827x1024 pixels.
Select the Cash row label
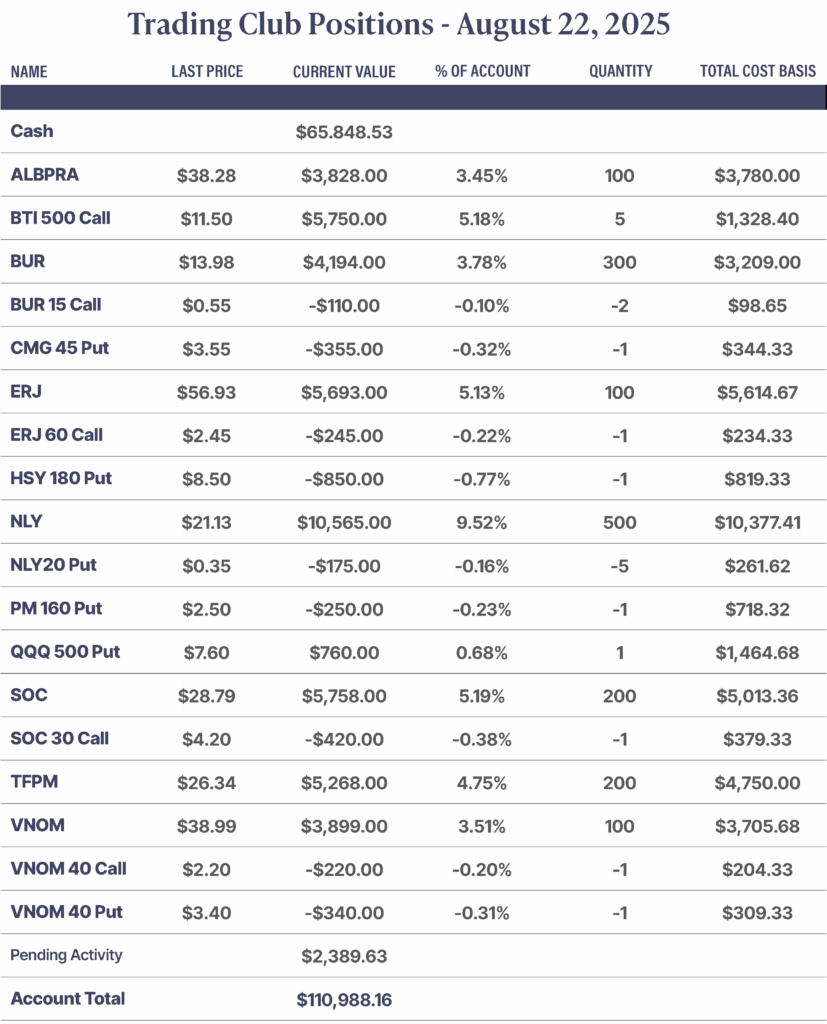point(32,131)
